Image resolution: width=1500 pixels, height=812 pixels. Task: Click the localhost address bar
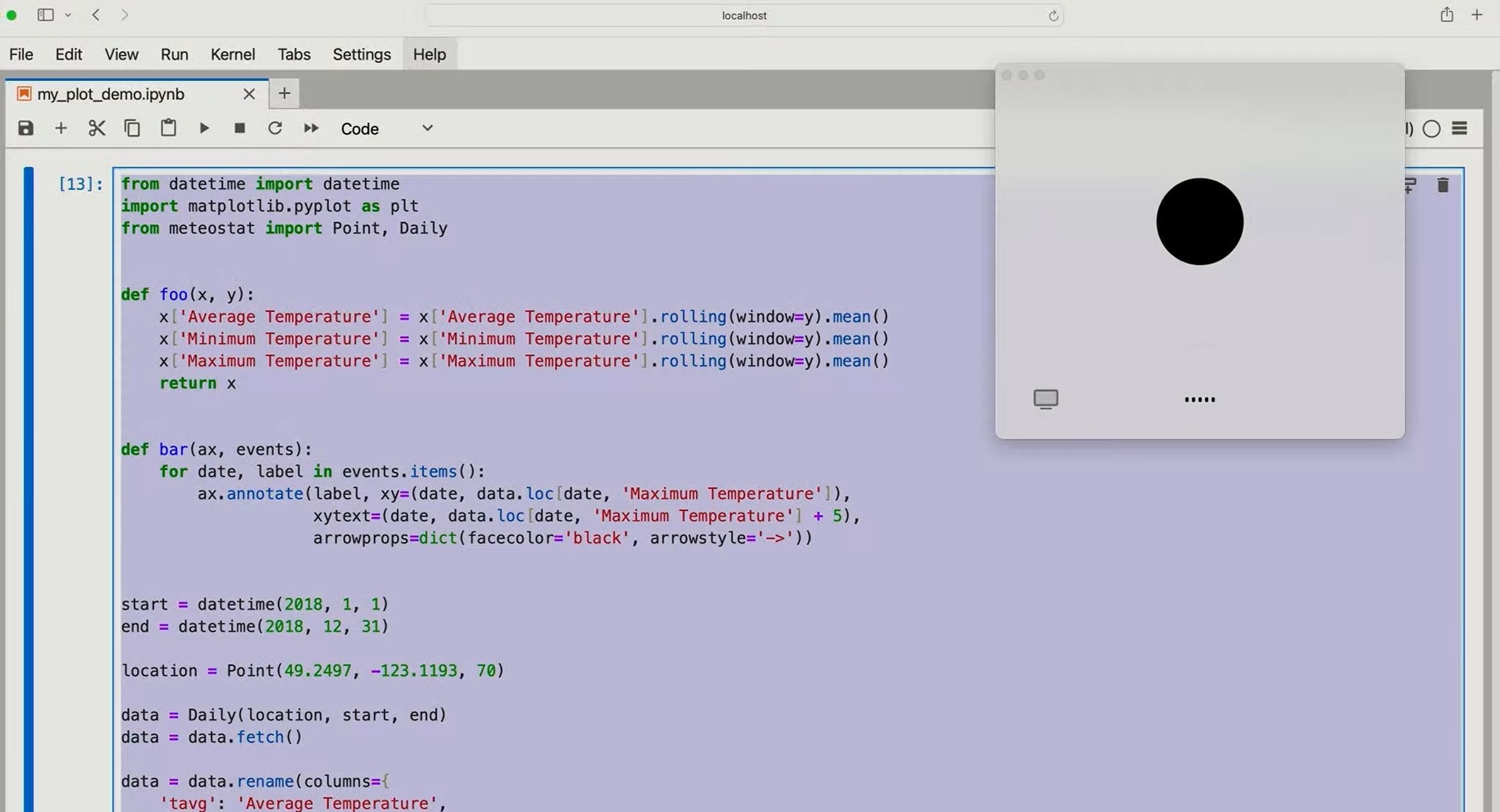click(x=744, y=15)
